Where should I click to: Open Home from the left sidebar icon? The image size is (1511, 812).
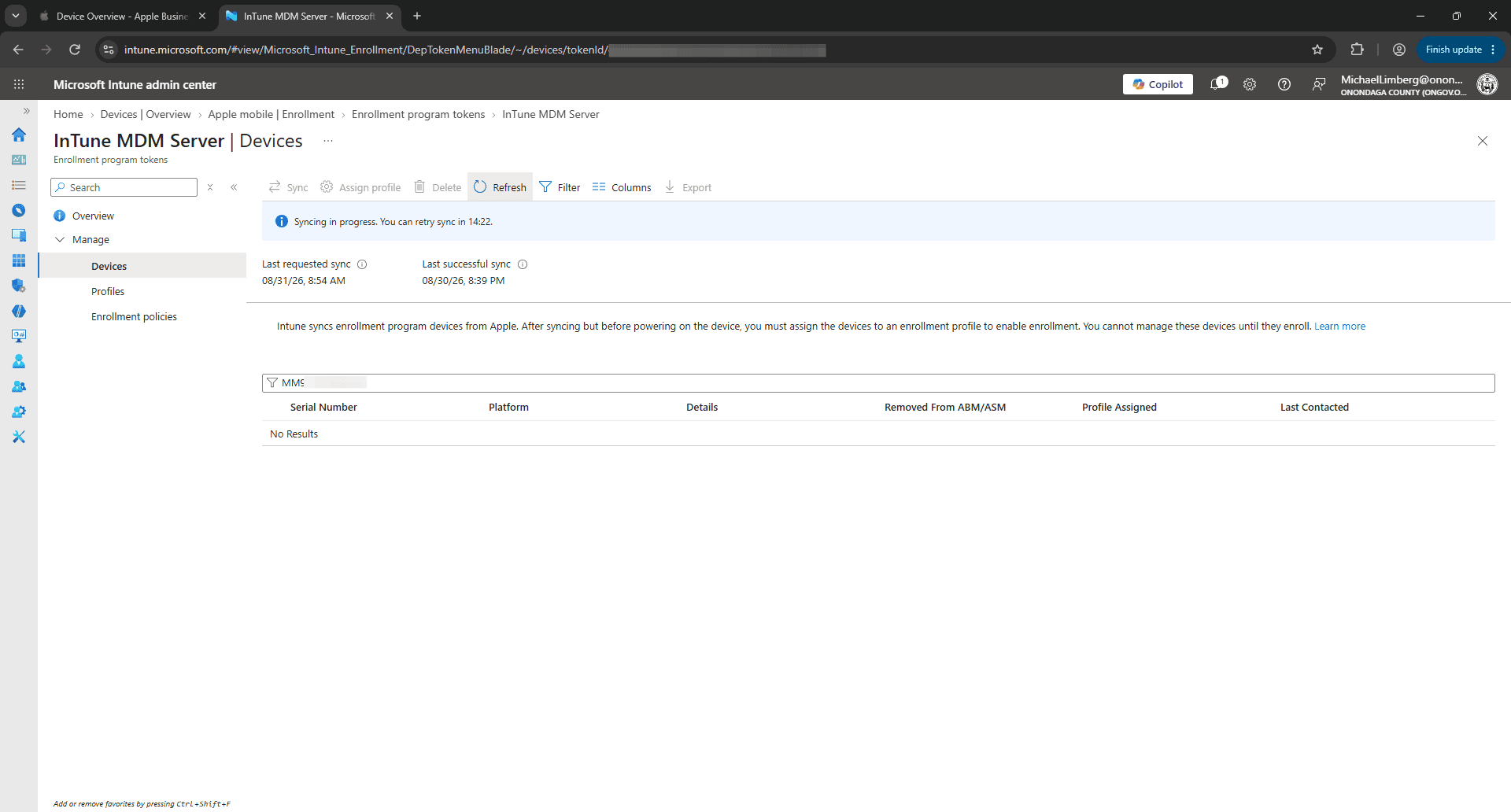pyautogui.click(x=19, y=135)
